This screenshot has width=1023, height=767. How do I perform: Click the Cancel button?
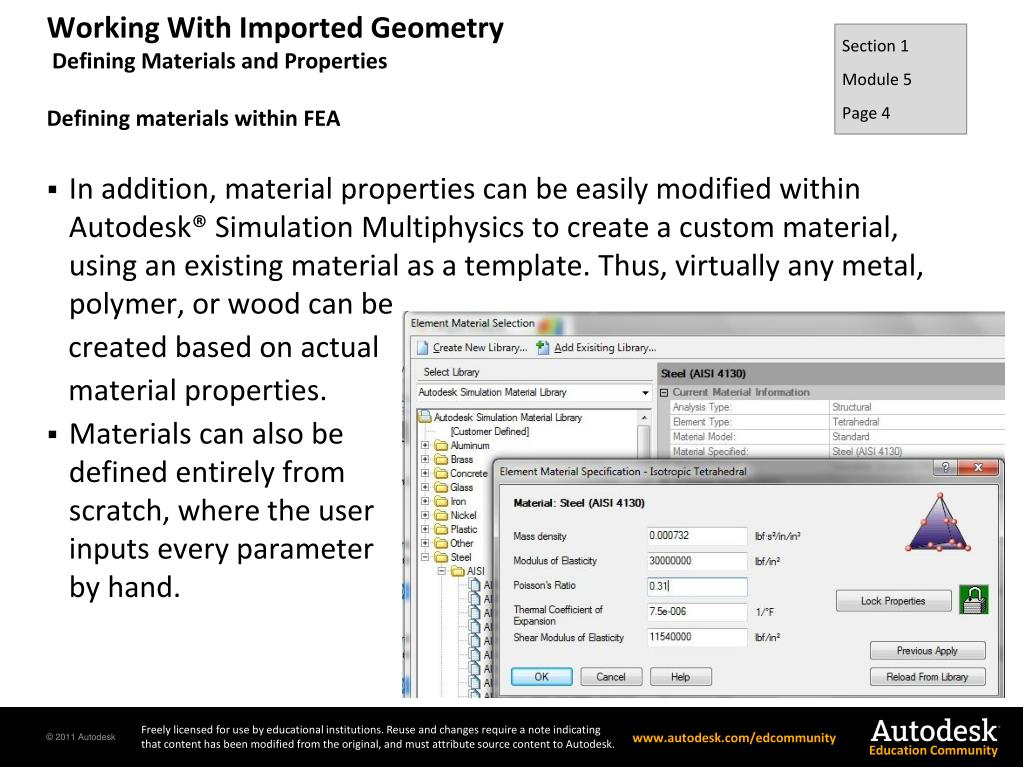[x=611, y=677]
